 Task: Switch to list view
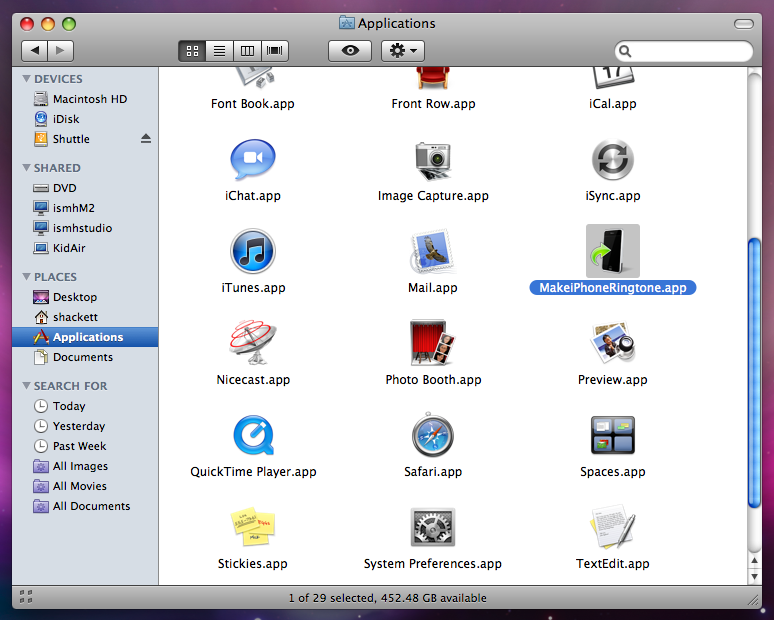(x=220, y=51)
